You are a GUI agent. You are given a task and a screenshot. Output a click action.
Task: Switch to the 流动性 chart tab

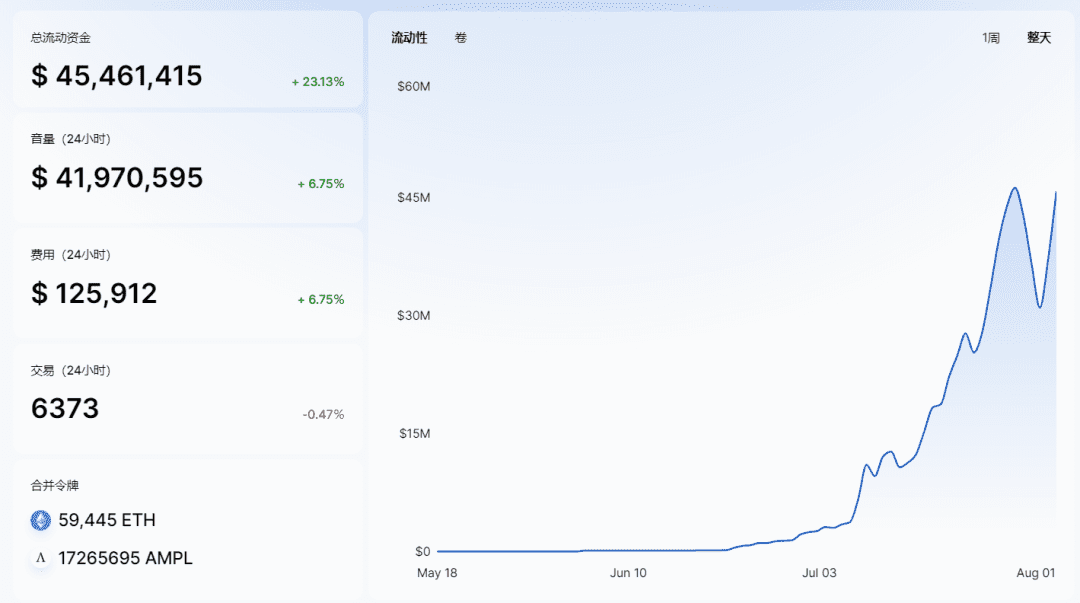409,38
